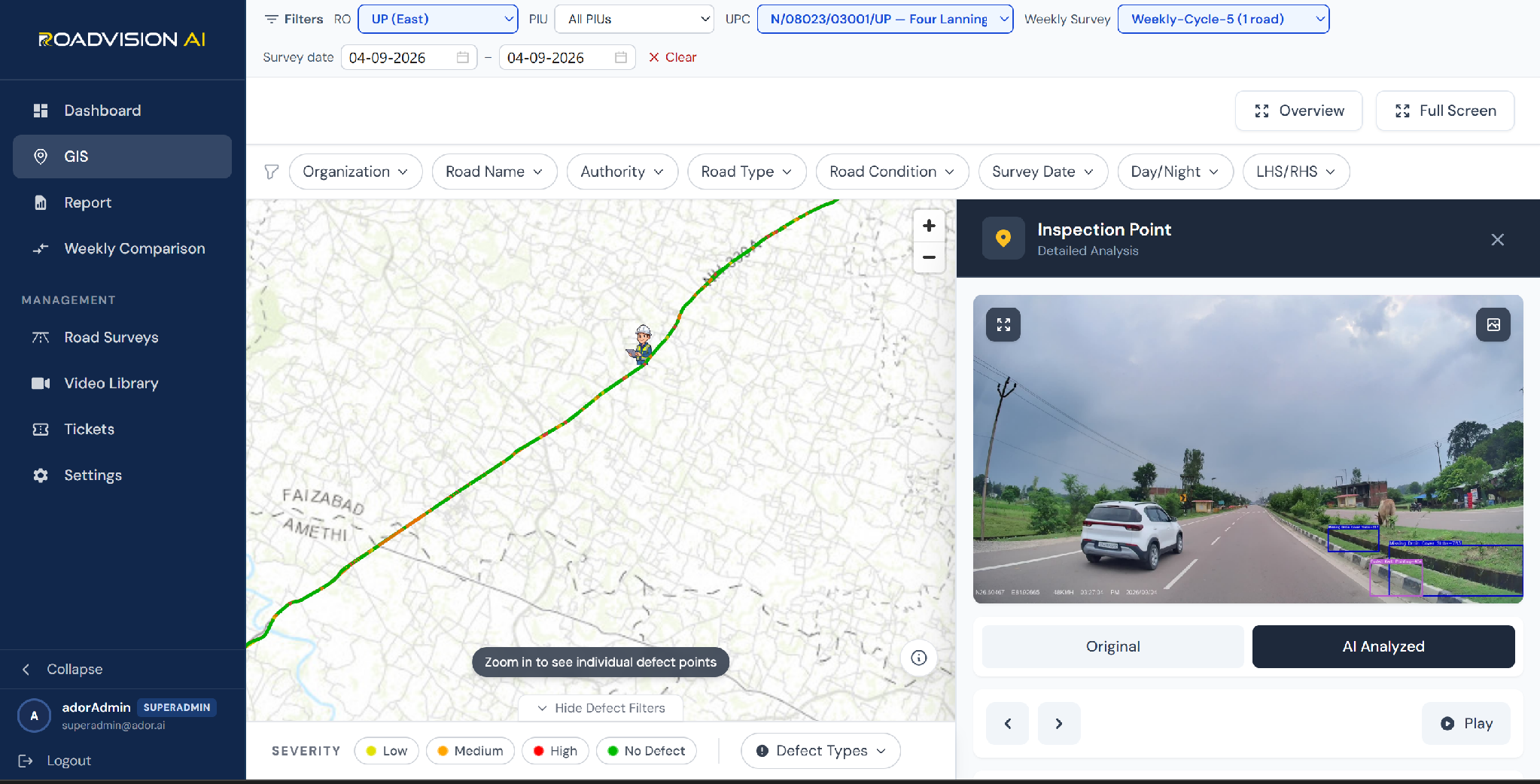Click the Inspection Point location pin icon
Image resolution: width=1540 pixels, height=784 pixels.
(1003, 239)
